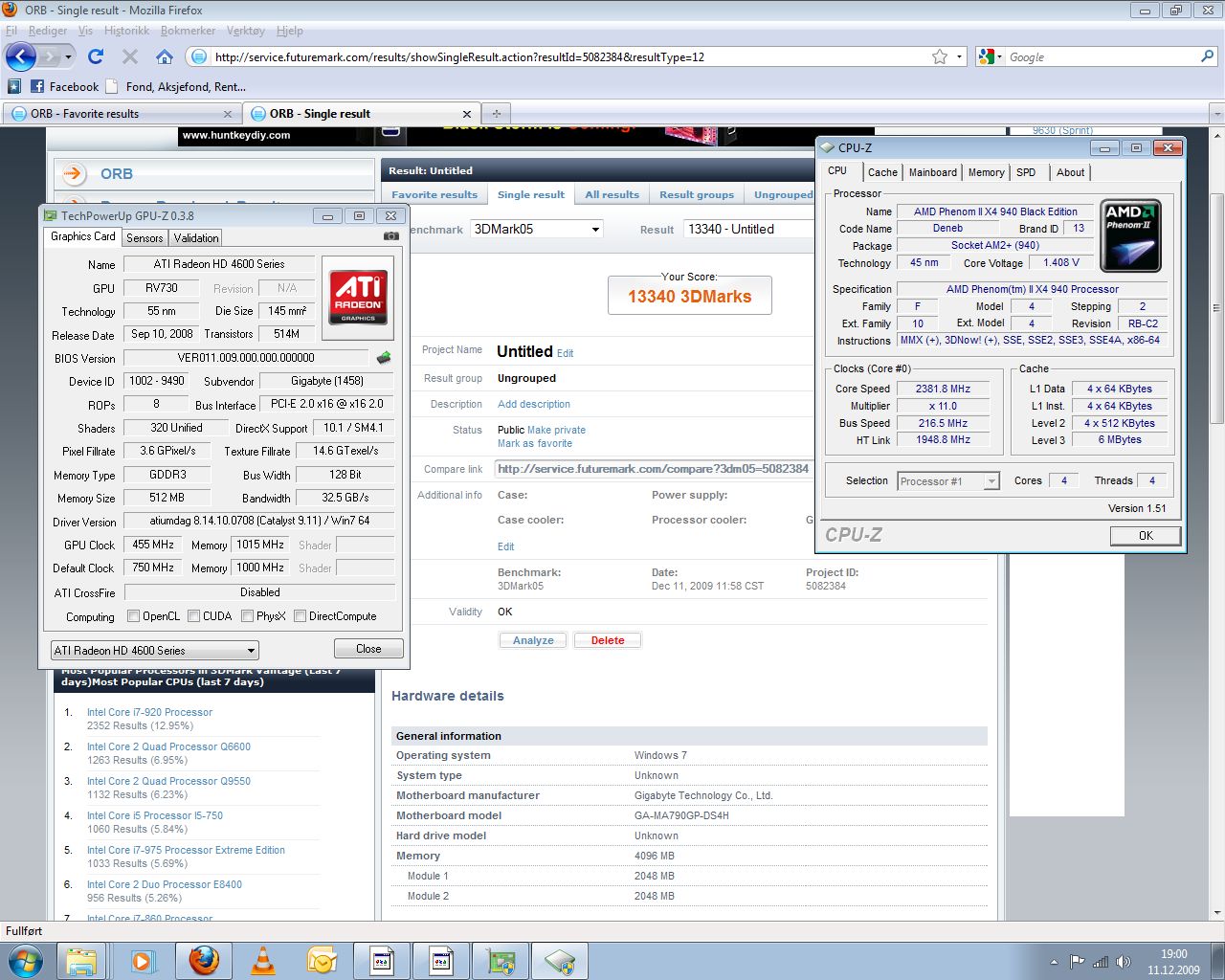Open URL bar bookmark dropdown arrow
Viewport: 1225px width, 980px height.
(x=960, y=56)
